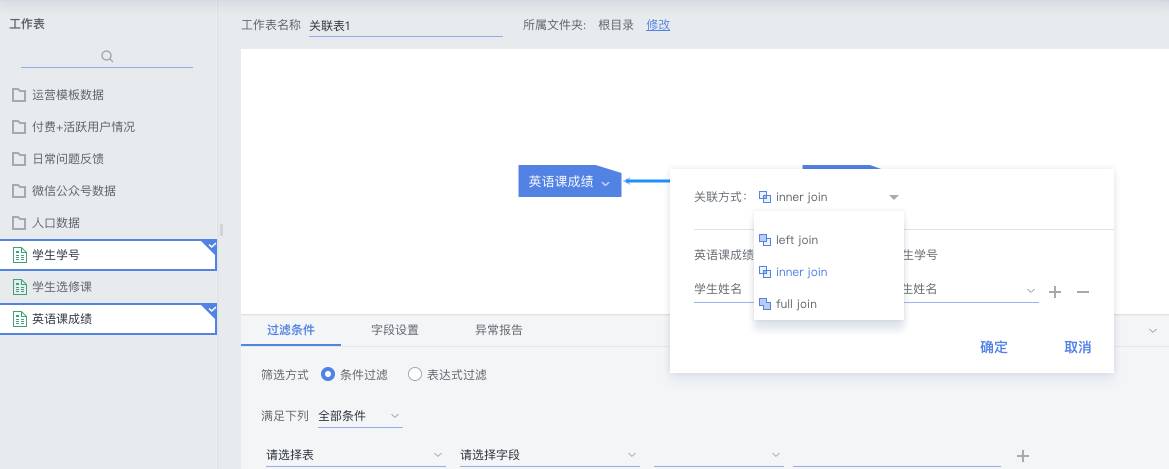Switch to the 异常报告 tab
The height and width of the screenshot is (469, 1169).
tap(499, 330)
